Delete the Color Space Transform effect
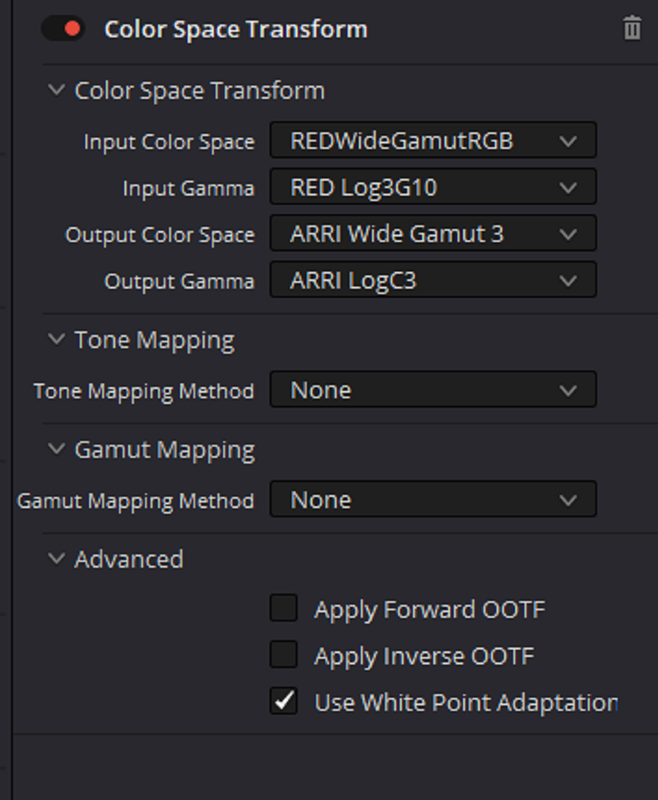The image size is (658, 800). (x=632, y=28)
